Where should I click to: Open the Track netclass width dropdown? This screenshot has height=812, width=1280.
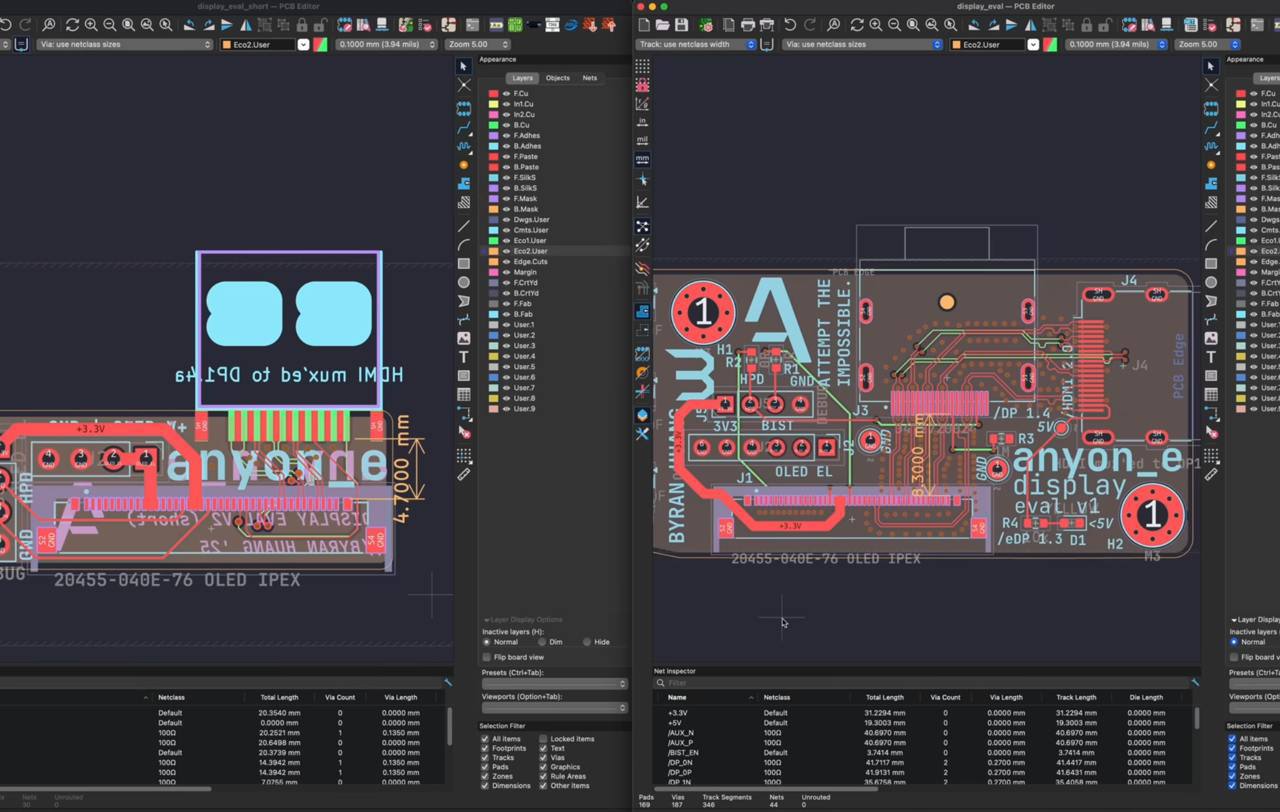tap(697, 44)
